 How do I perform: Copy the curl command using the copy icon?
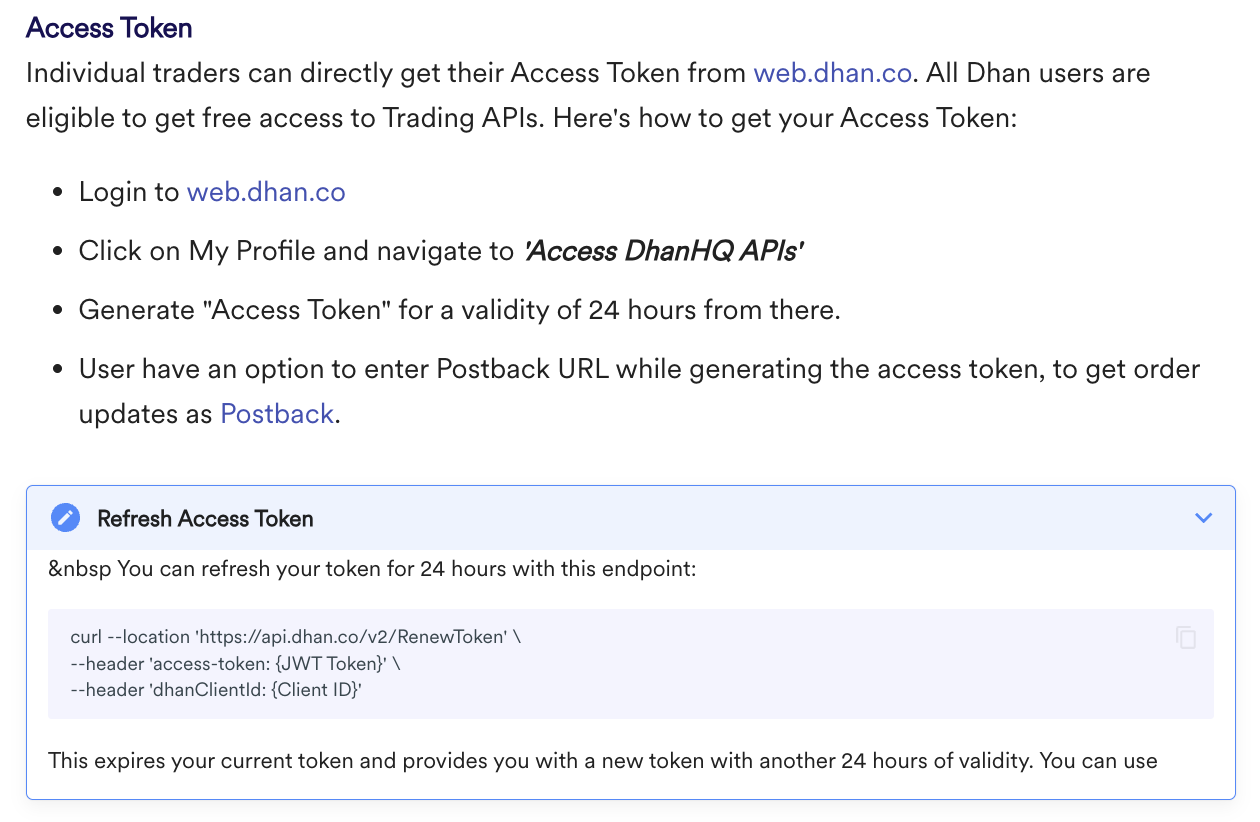pos(1186,637)
